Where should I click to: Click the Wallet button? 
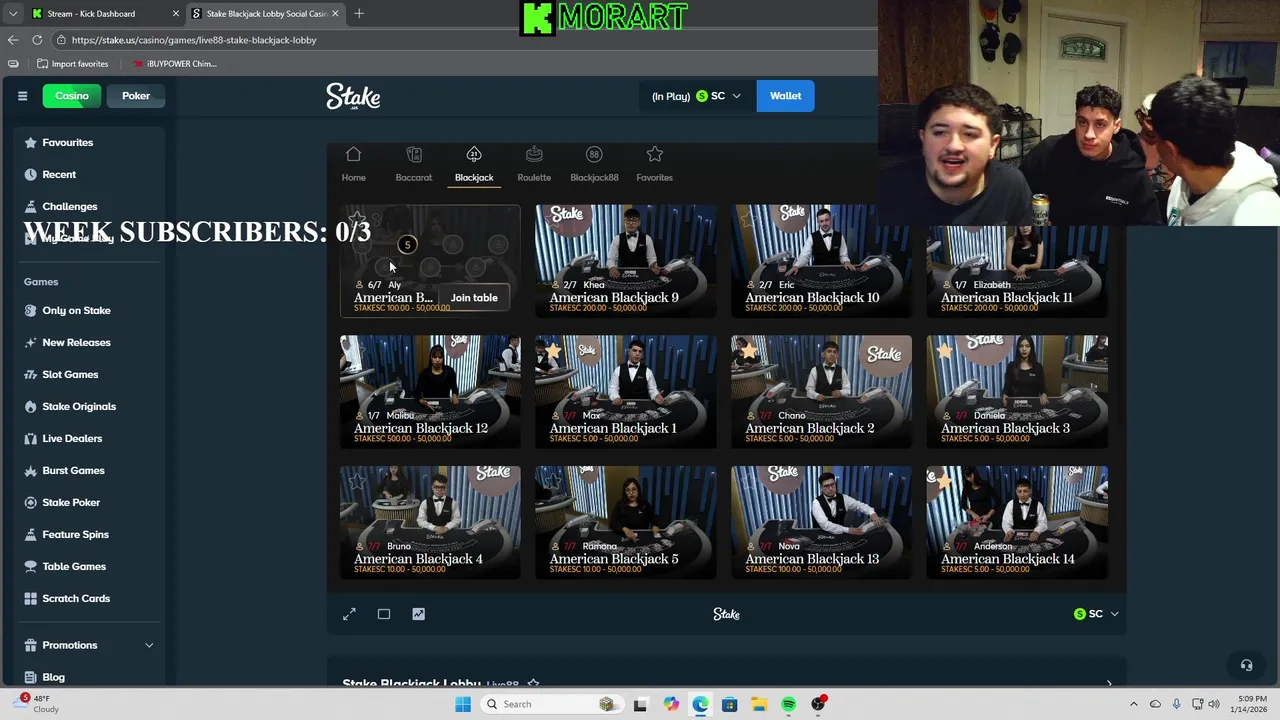point(785,96)
